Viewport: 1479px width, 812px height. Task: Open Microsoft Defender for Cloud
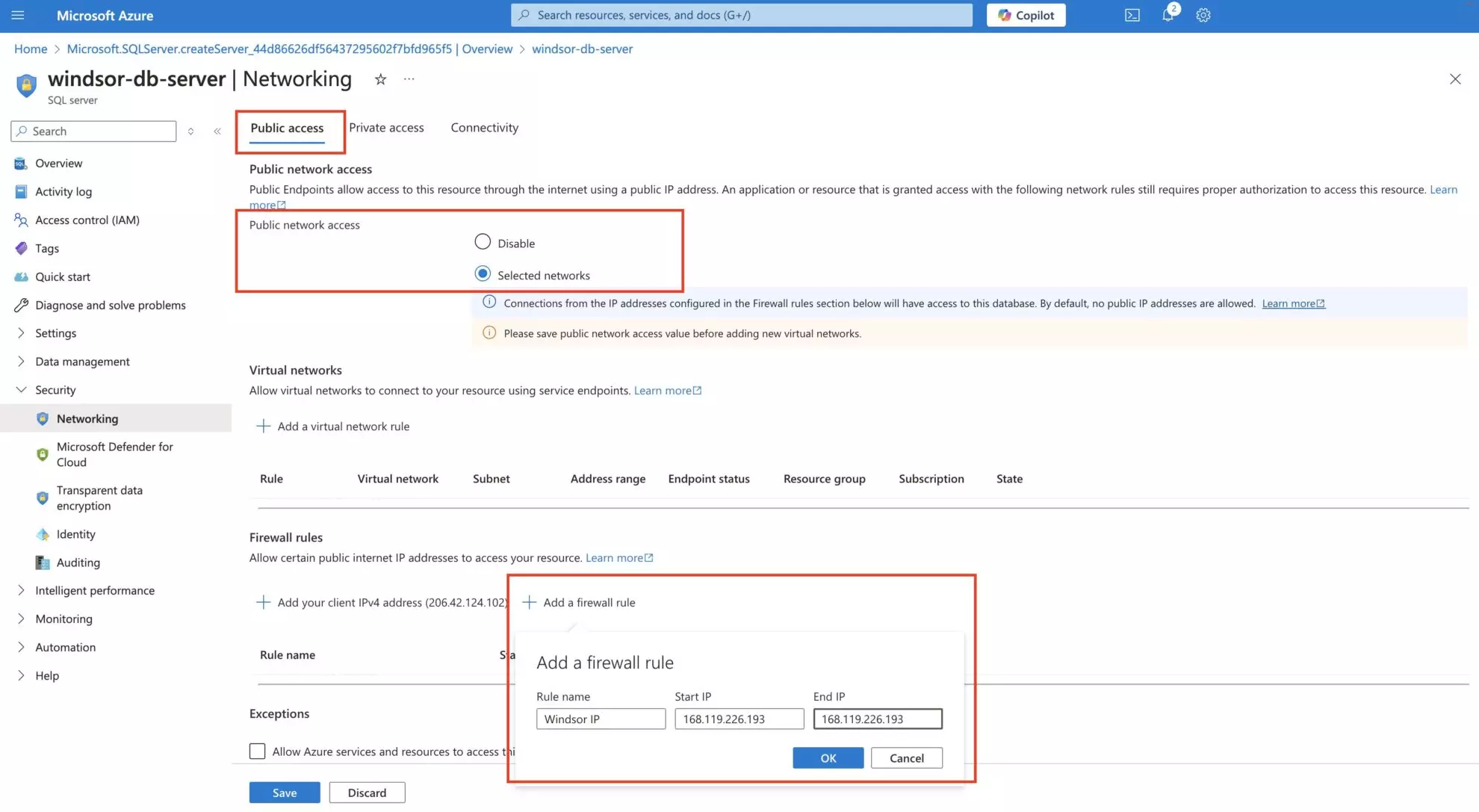(114, 454)
